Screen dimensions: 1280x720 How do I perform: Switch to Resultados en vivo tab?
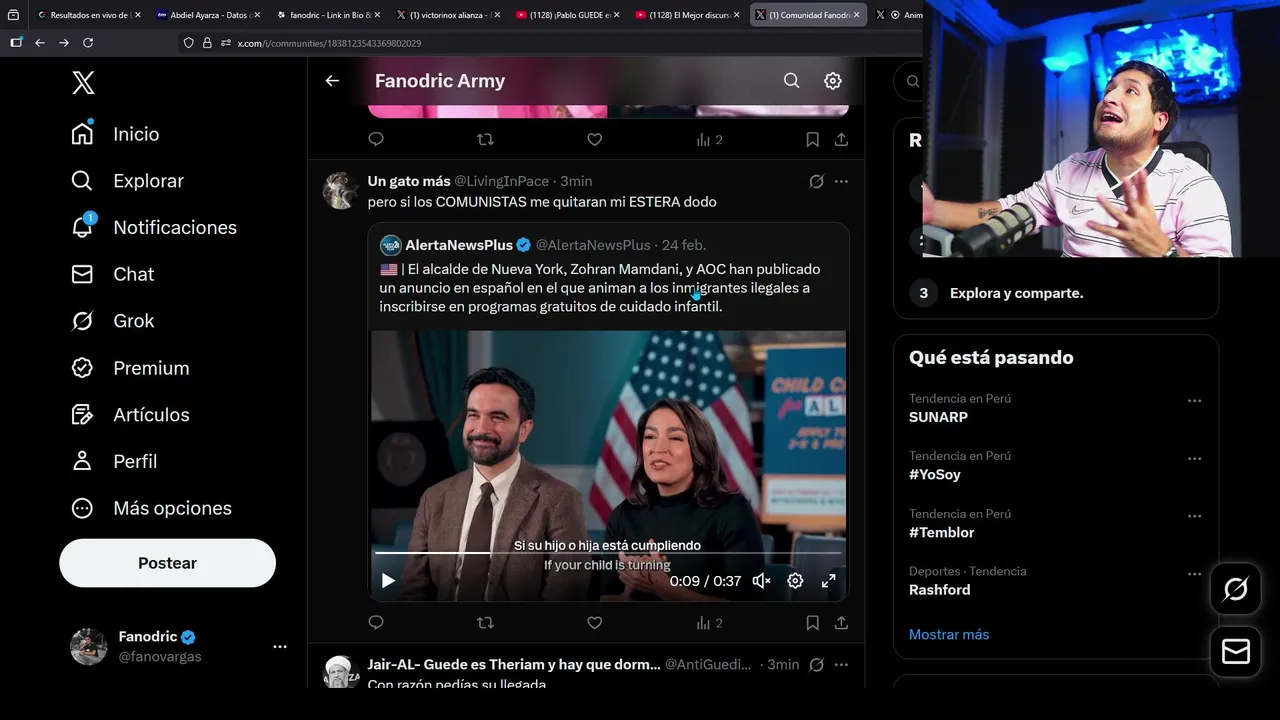[x=88, y=15]
